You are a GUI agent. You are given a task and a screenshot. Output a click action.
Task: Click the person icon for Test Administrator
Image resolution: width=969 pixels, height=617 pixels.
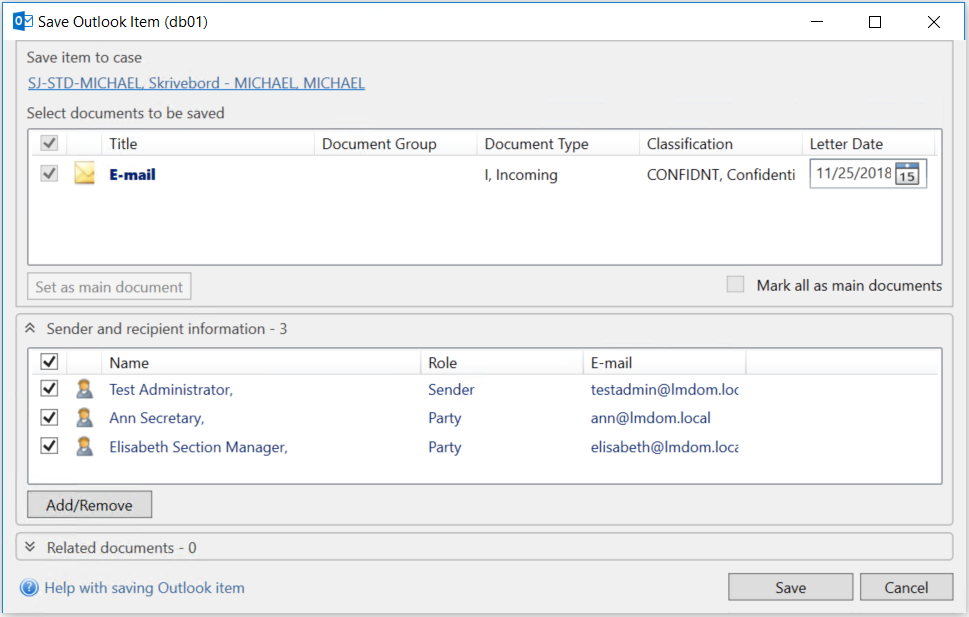tap(85, 390)
